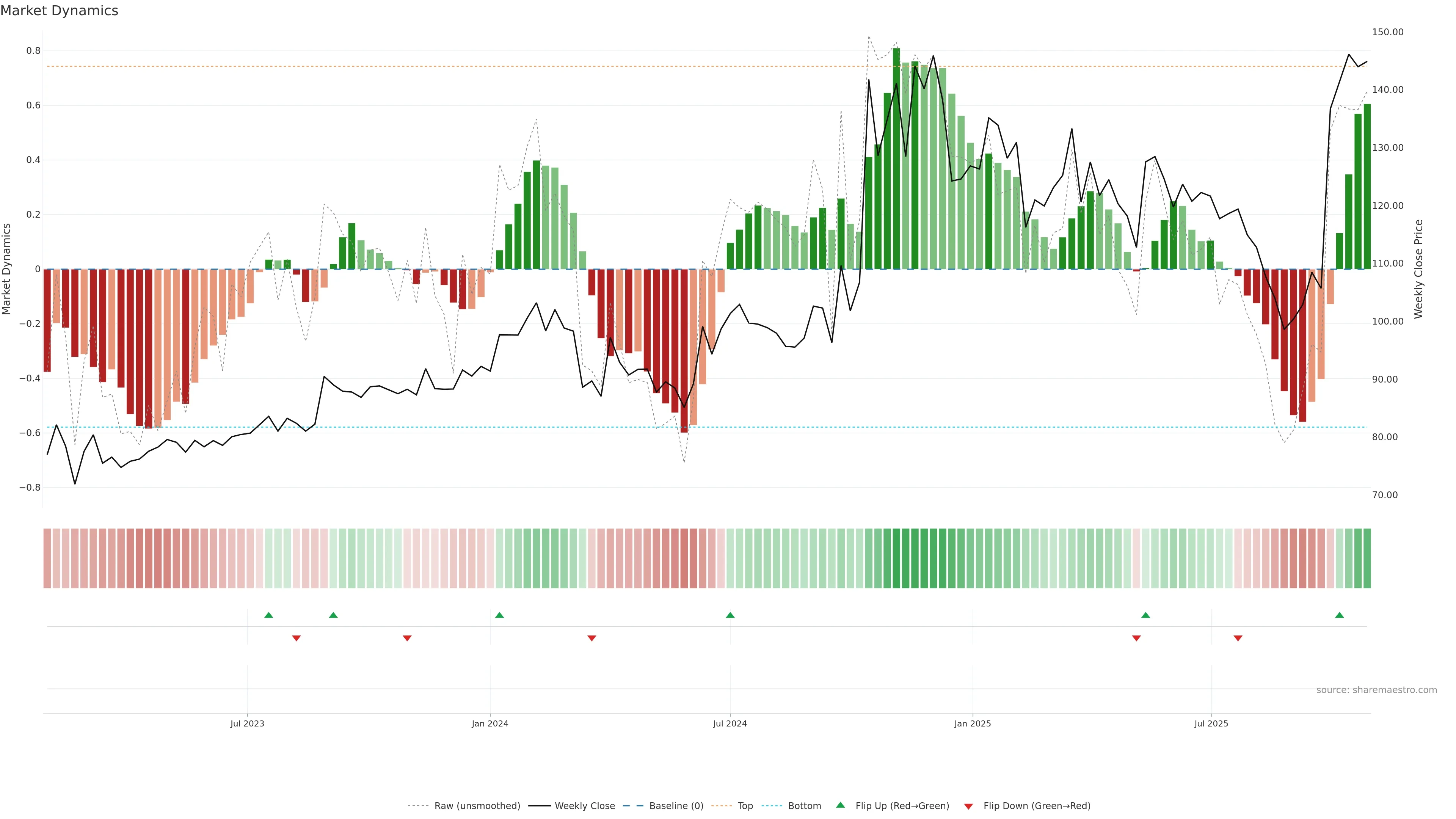Click the Jan 2025 x-axis label
The image size is (1456, 819).
pos(972,723)
